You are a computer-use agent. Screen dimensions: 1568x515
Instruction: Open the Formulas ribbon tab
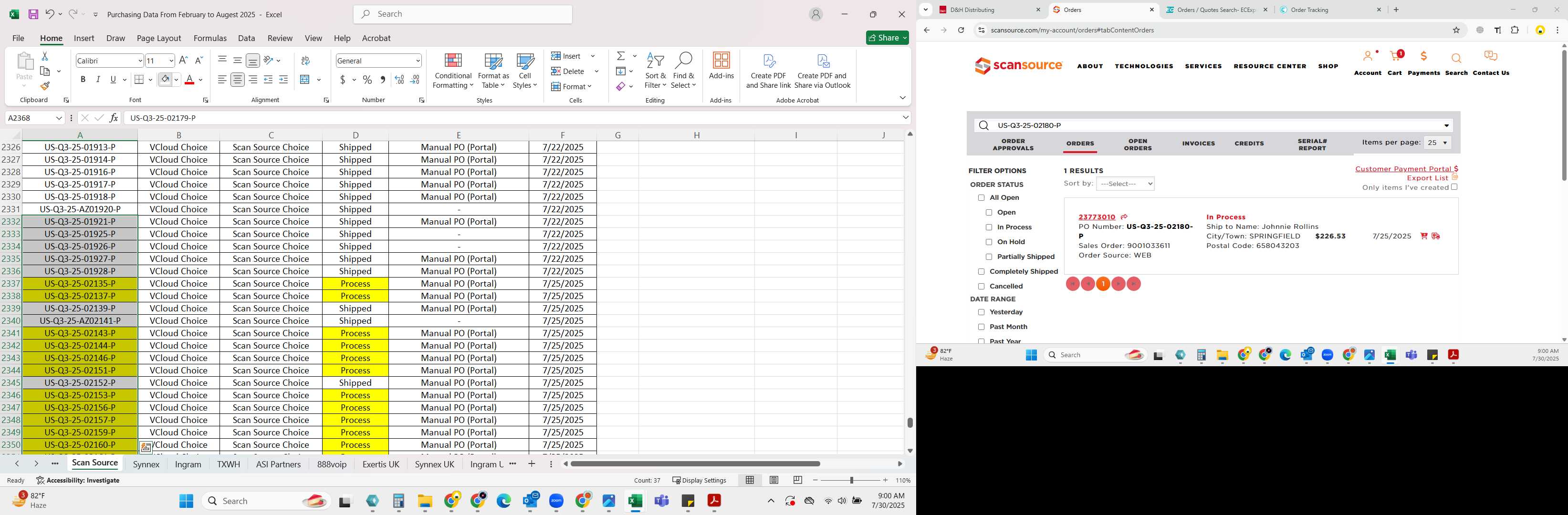click(x=210, y=38)
